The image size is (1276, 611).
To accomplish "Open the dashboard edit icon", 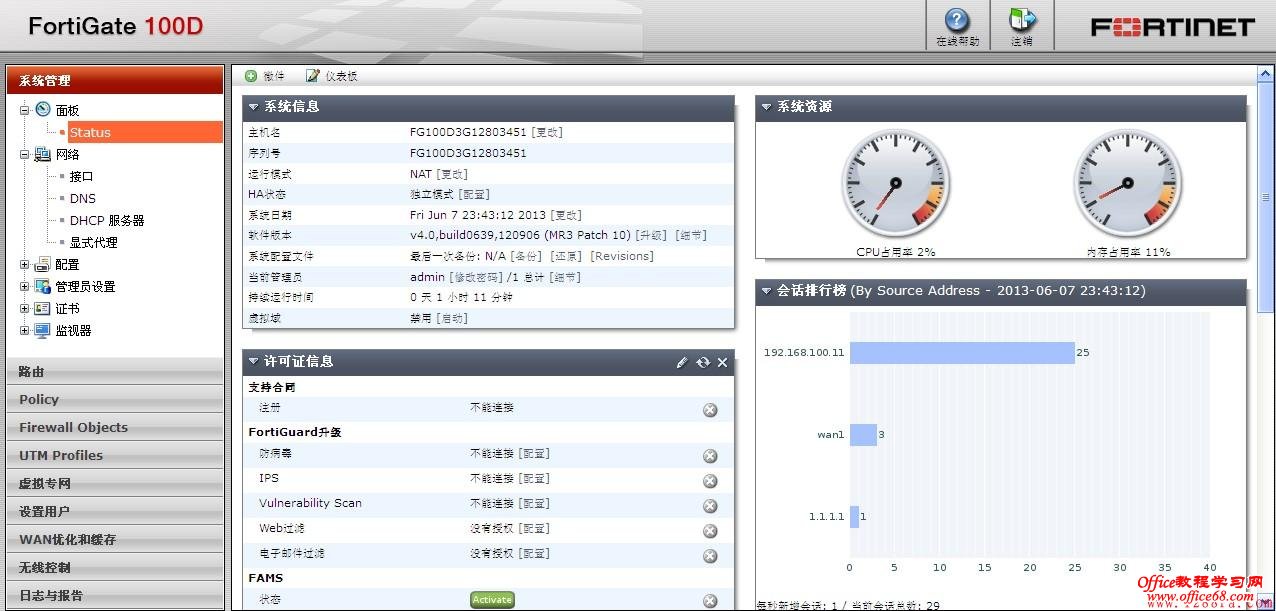I will pyautogui.click(x=312, y=76).
